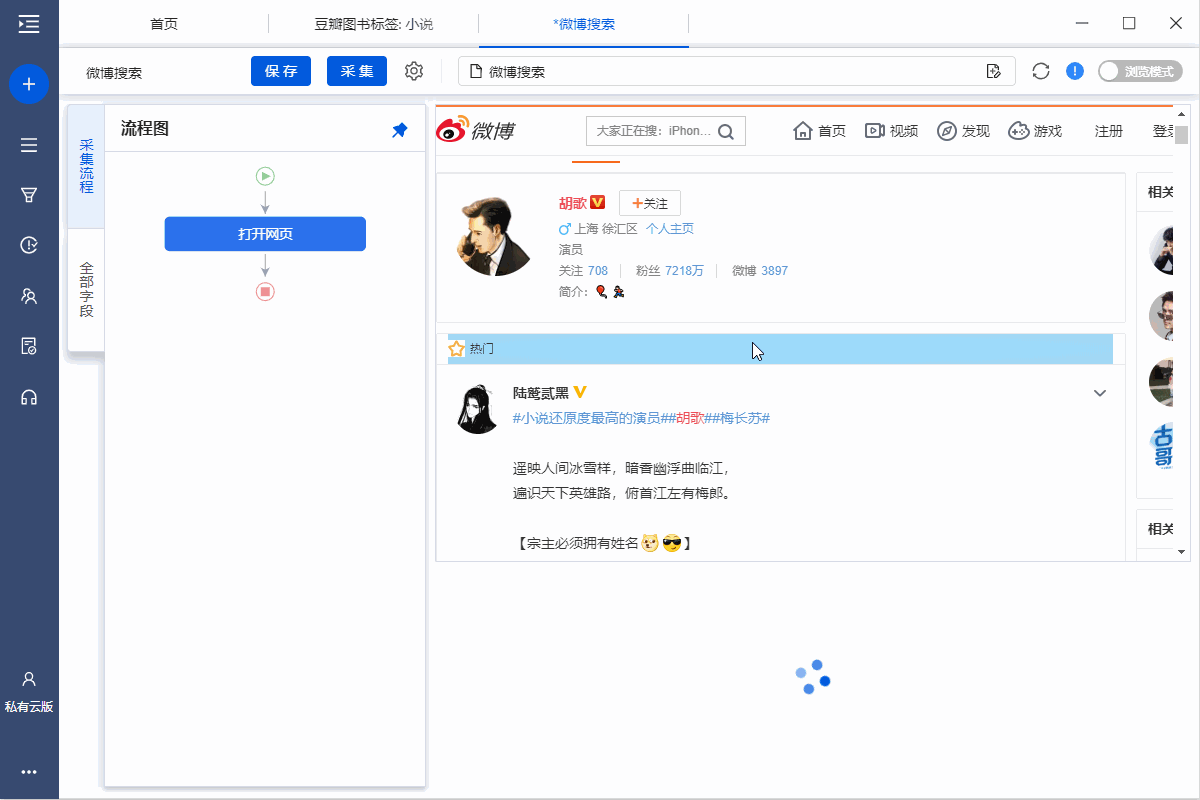Click the 采集 collect button
The width and height of the screenshot is (1200, 800).
pos(357,71)
